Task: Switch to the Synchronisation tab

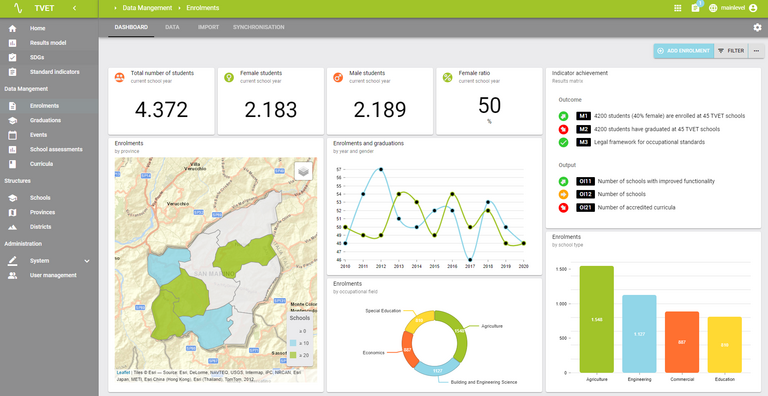Action: (x=259, y=27)
